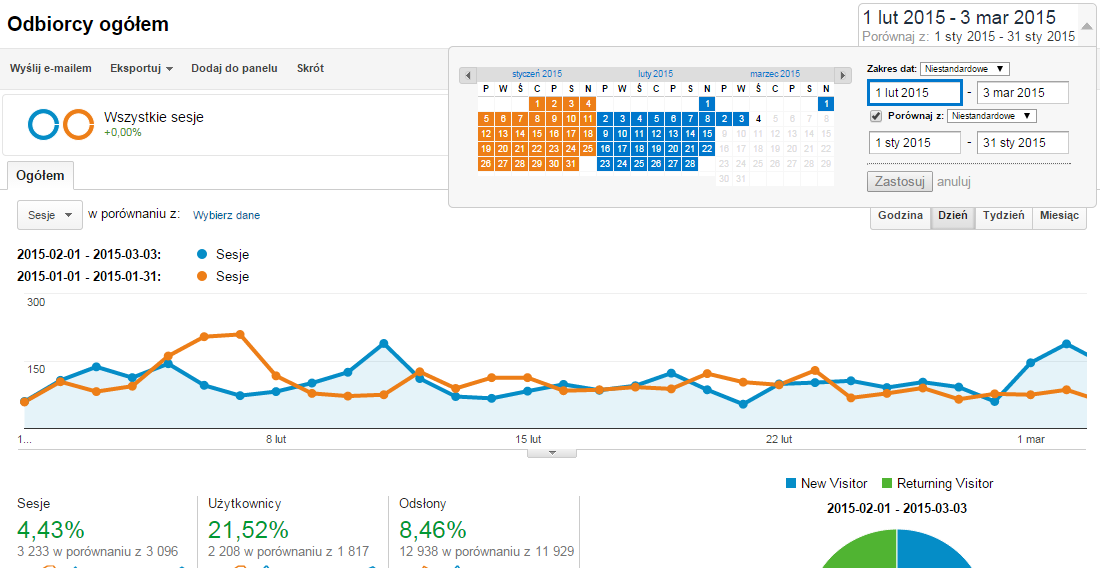This screenshot has width=1100, height=568.
Task: Click the 22 lut axis label
Action: point(779,439)
